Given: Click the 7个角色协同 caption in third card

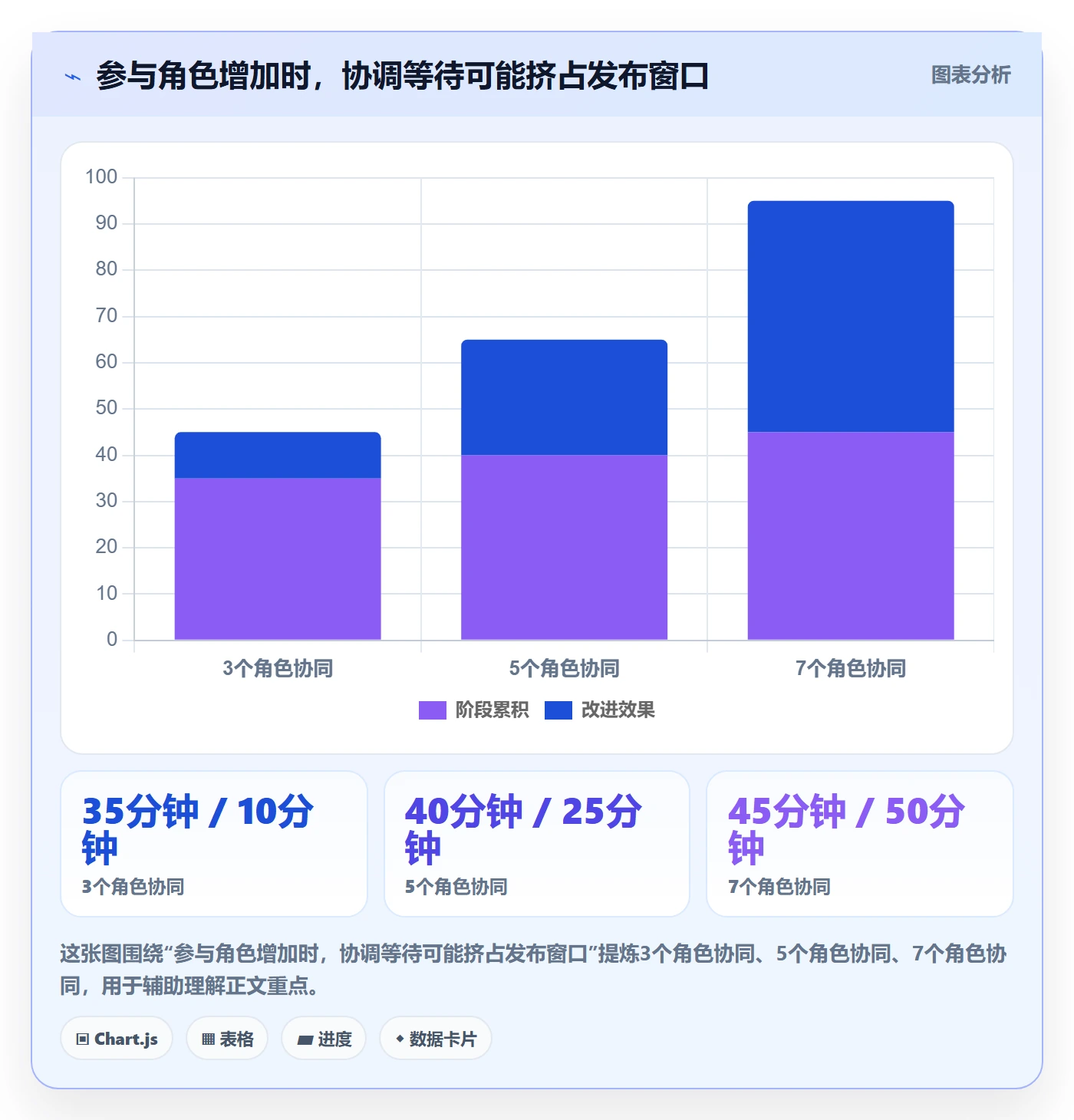Looking at the screenshot, I should 779,887.
